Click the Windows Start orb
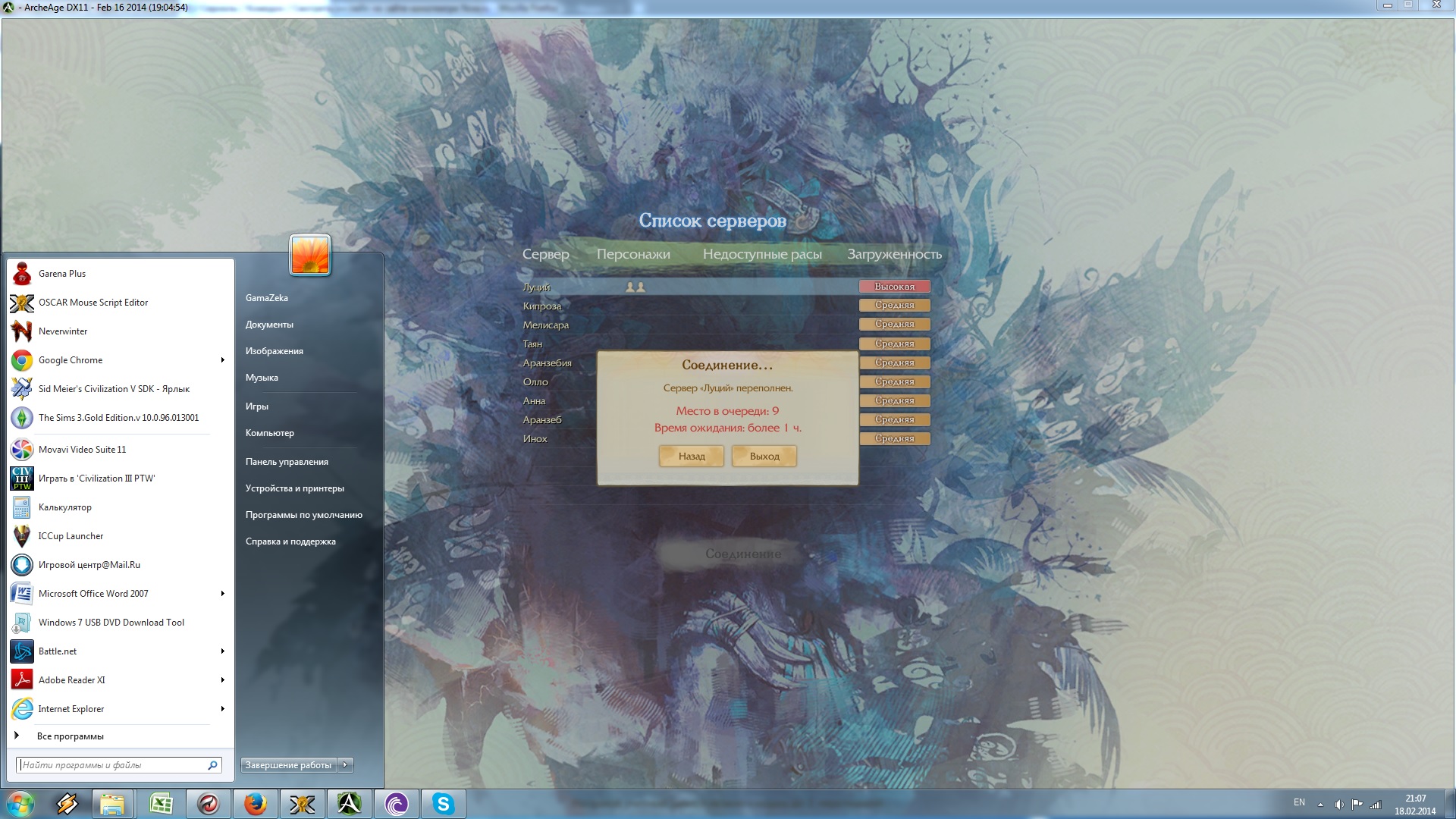The height and width of the screenshot is (819, 1456). point(20,804)
